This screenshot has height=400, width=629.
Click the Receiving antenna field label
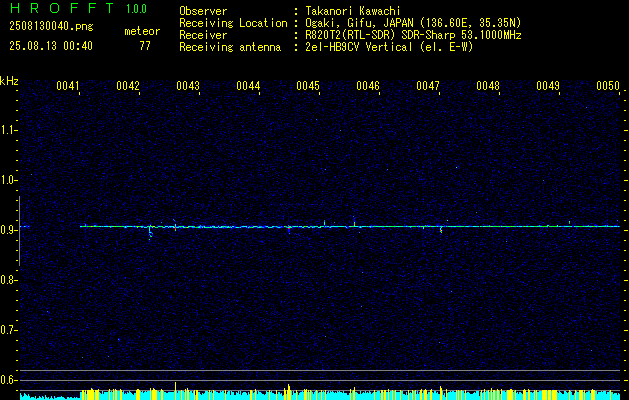click(x=230, y=47)
